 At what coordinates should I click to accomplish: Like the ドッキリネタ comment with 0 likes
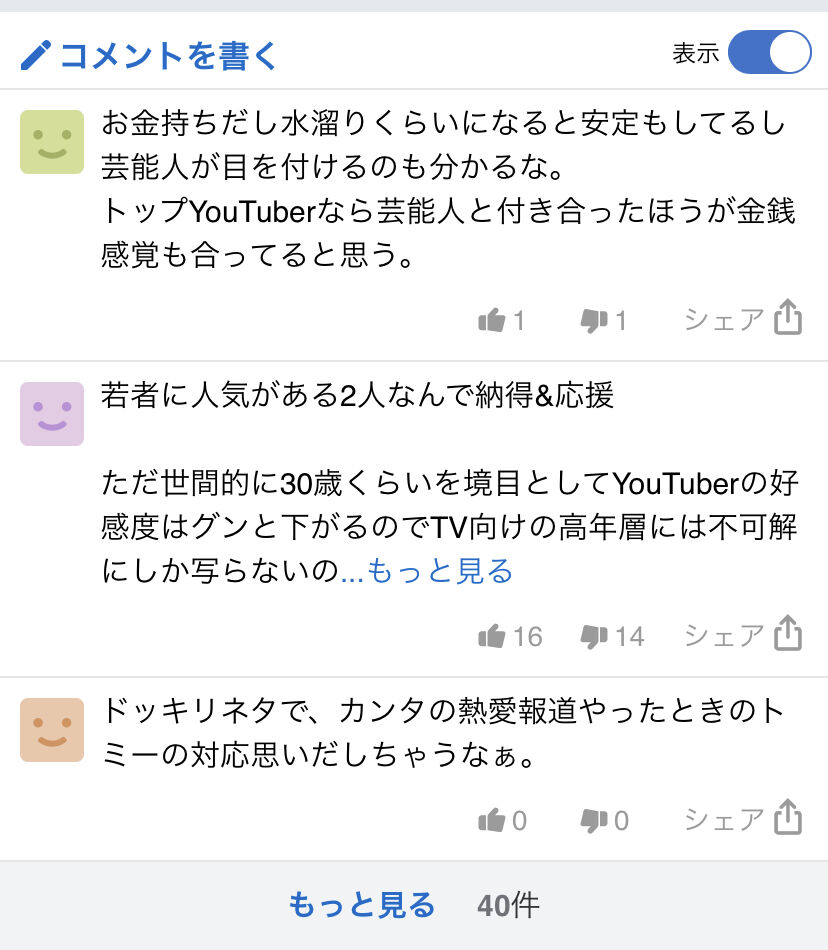491,820
